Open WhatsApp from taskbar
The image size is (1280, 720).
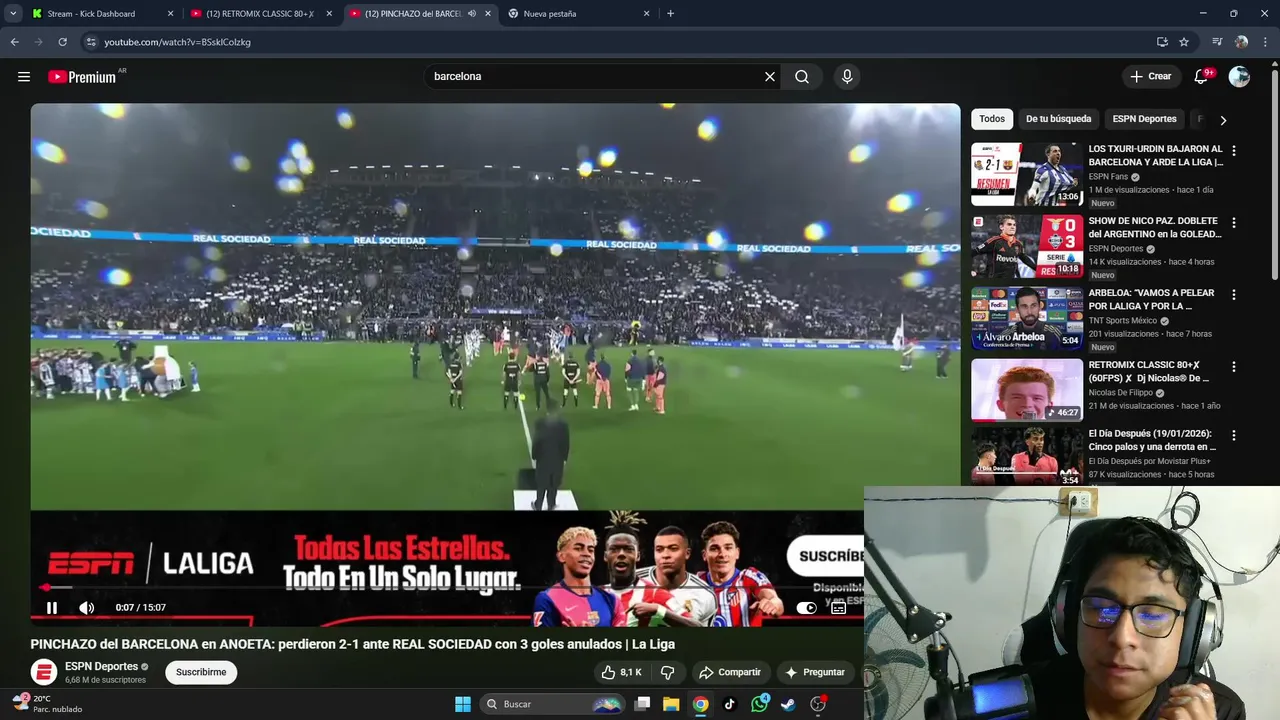pyautogui.click(x=760, y=704)
